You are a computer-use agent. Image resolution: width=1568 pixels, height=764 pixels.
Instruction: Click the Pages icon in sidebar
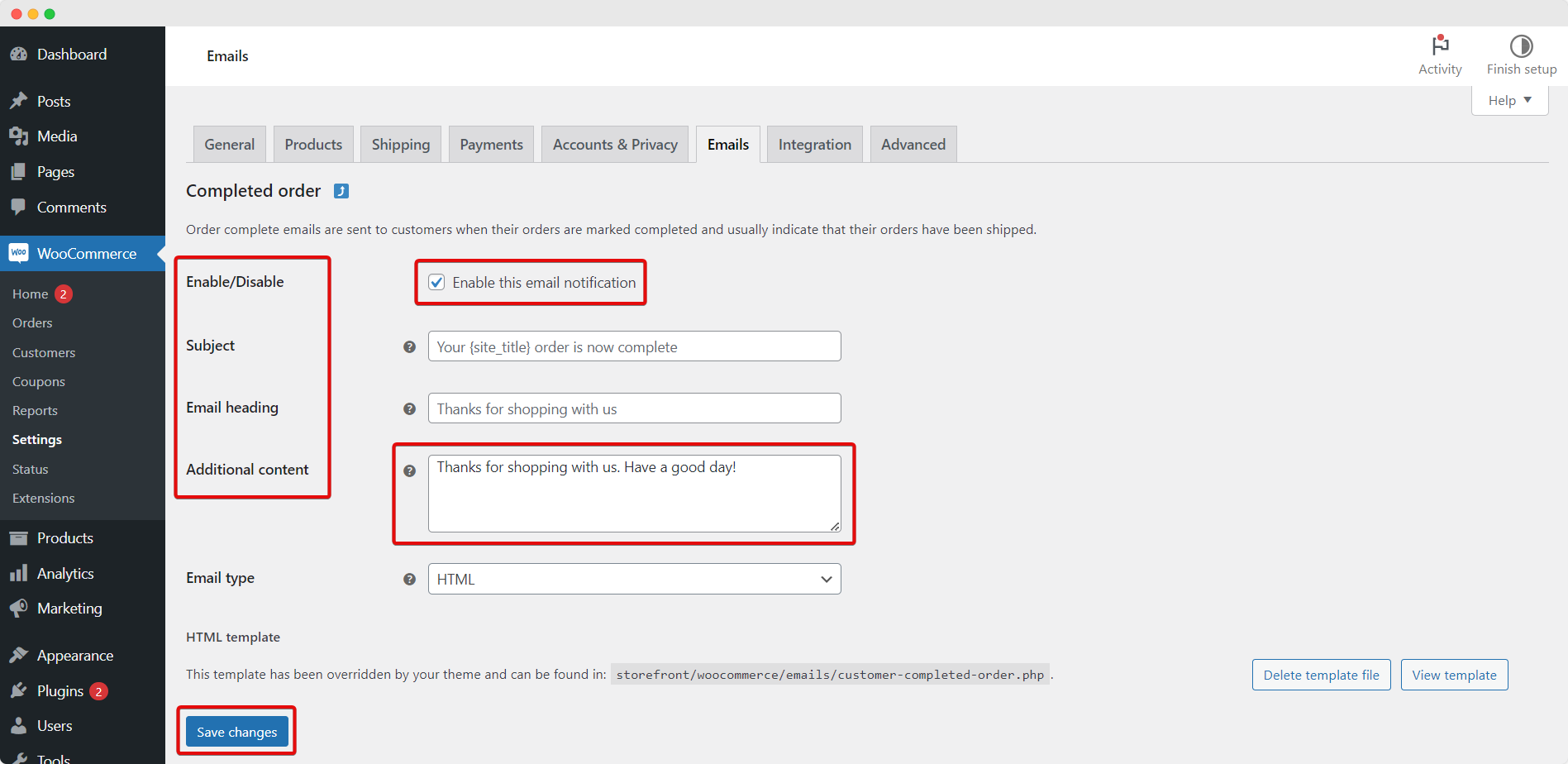click(x=18, y=172)
